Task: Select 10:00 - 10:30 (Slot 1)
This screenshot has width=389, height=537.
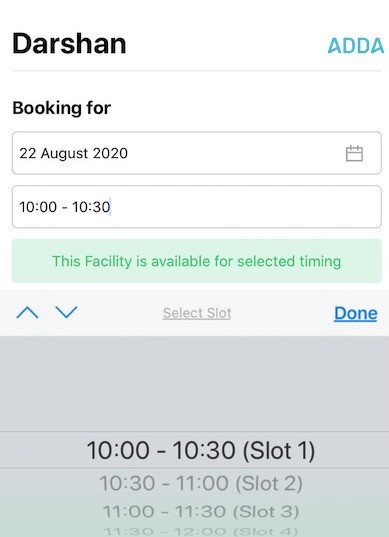Action: click(201, 450)
